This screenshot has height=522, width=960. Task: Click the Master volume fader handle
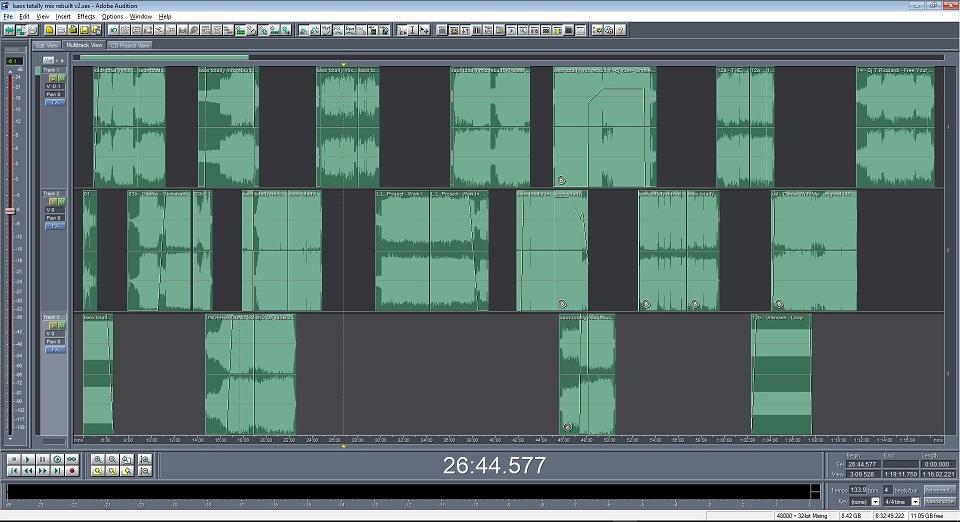[x=10, y=211]
